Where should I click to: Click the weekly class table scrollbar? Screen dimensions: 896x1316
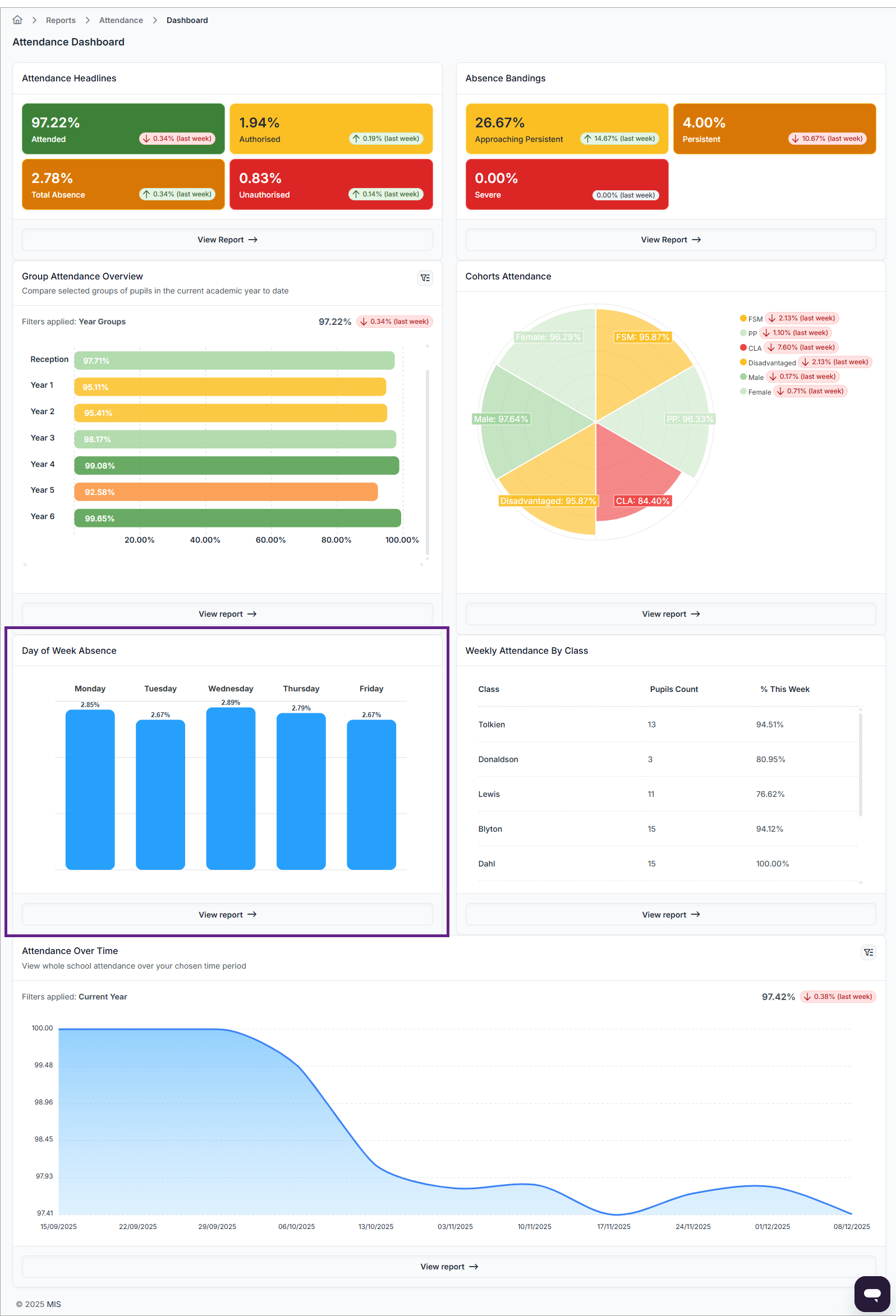860,764
